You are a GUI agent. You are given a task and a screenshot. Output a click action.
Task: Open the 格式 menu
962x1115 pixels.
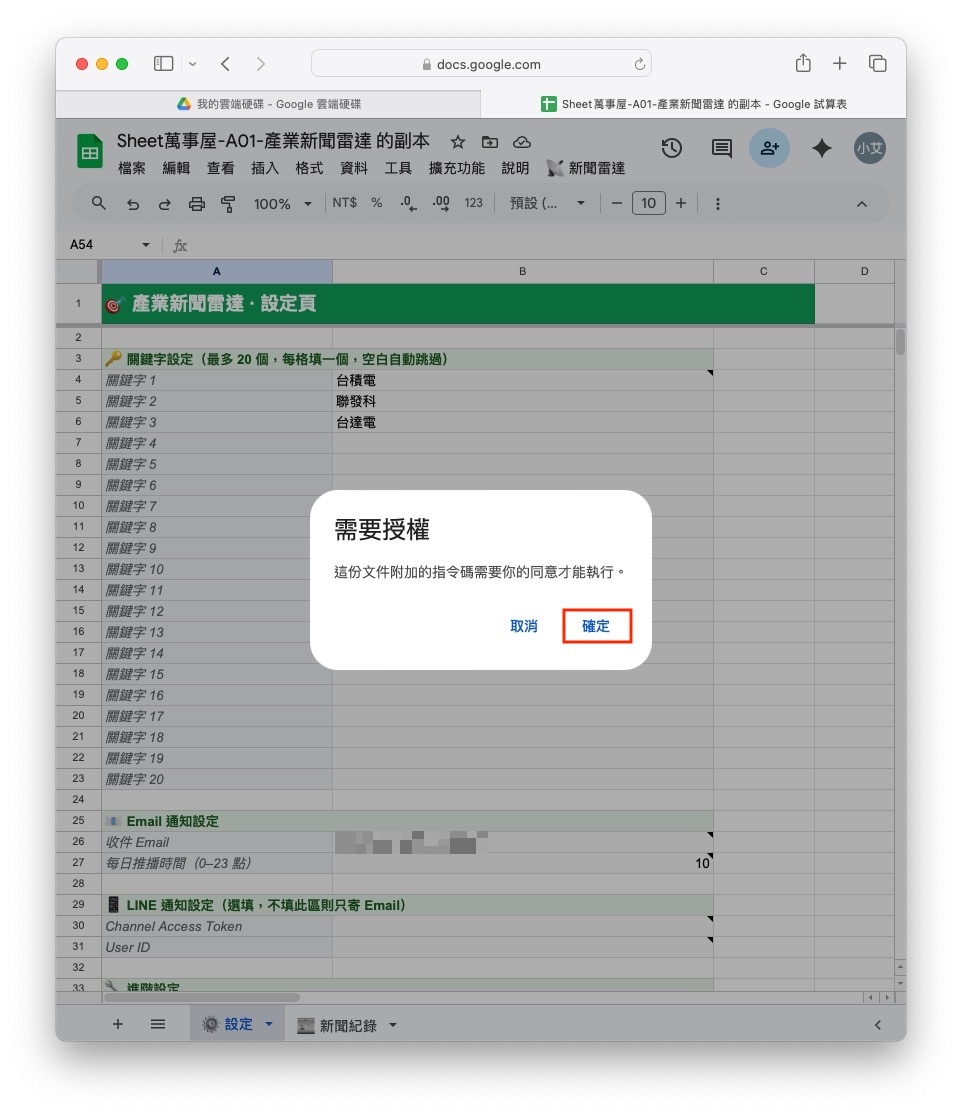coord(309,169)
